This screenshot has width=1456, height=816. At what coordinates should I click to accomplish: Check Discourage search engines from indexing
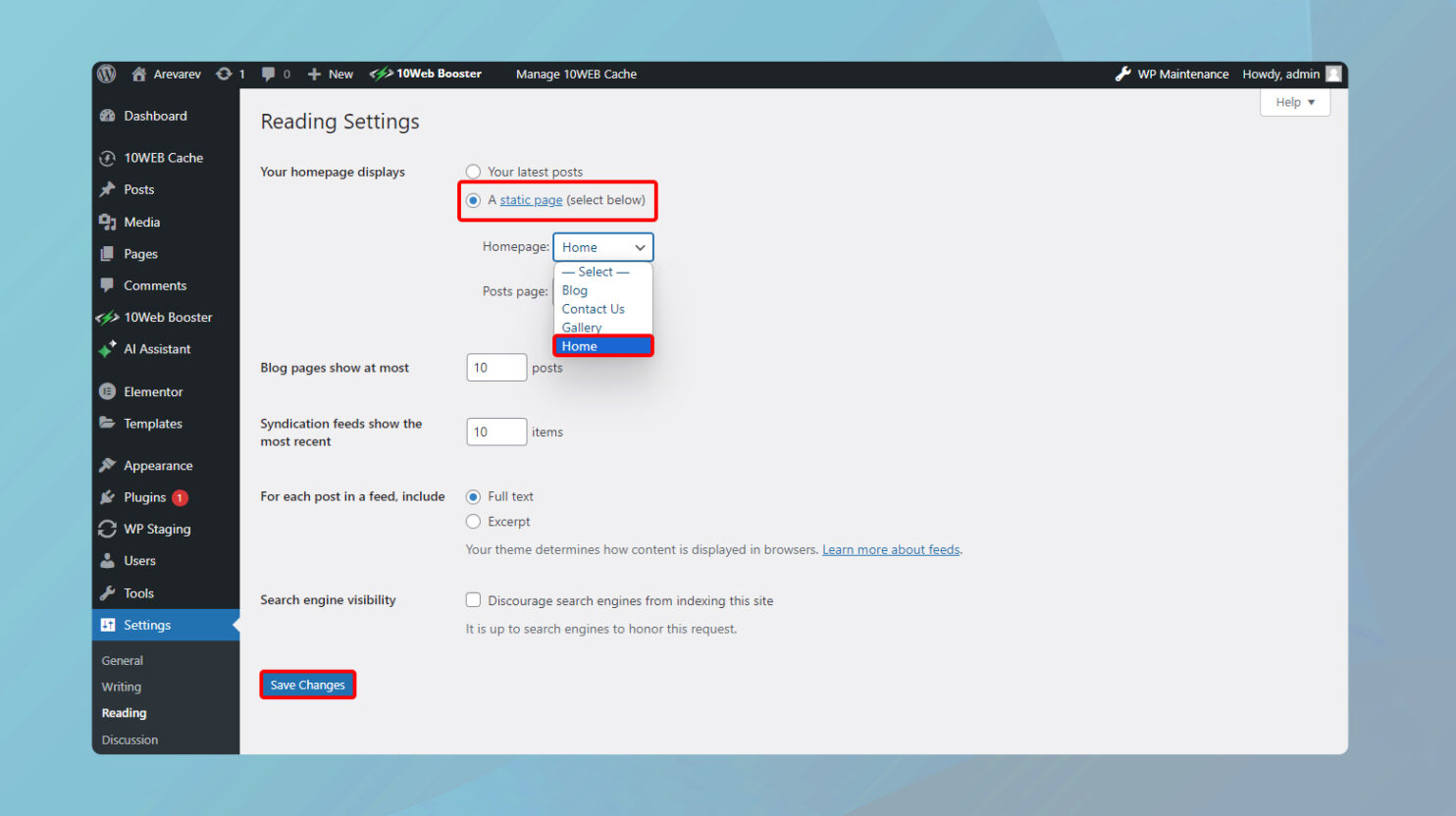point(473,600)
